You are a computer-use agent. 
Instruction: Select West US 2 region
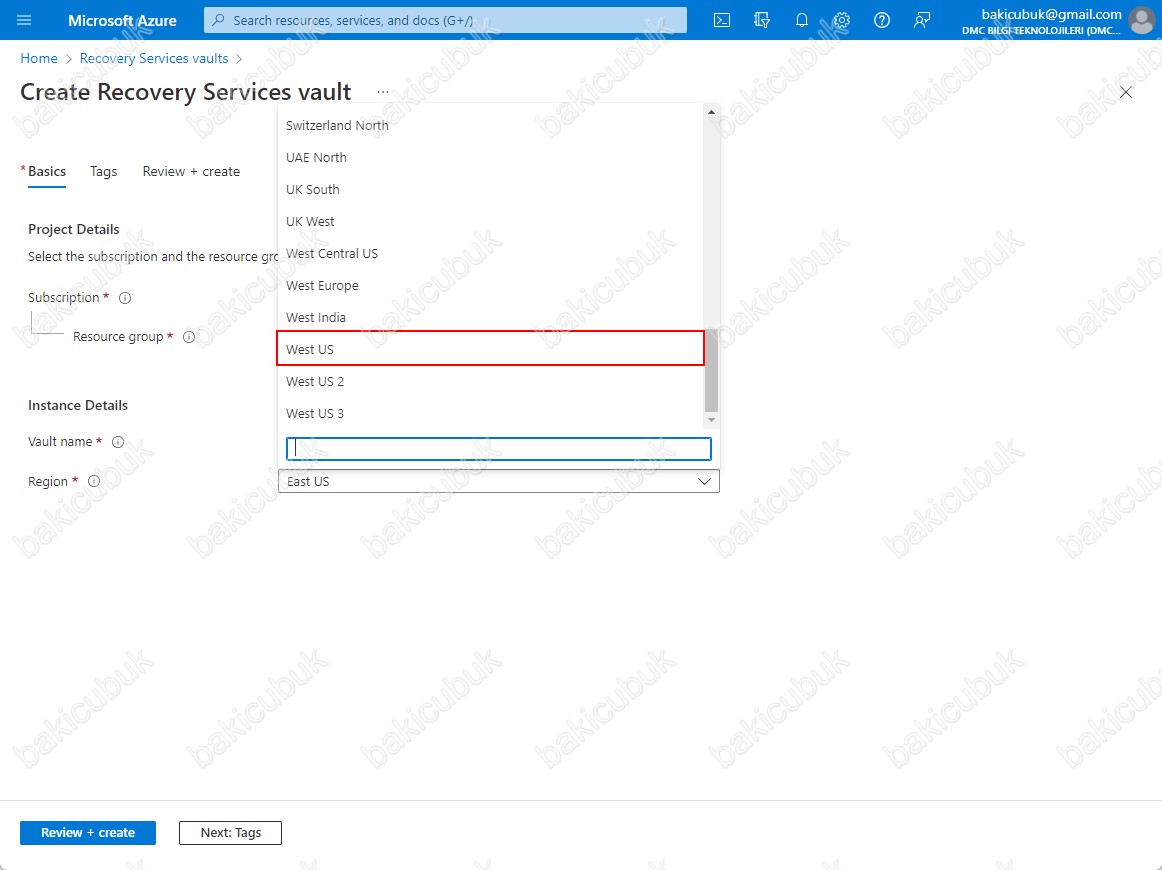490,381
